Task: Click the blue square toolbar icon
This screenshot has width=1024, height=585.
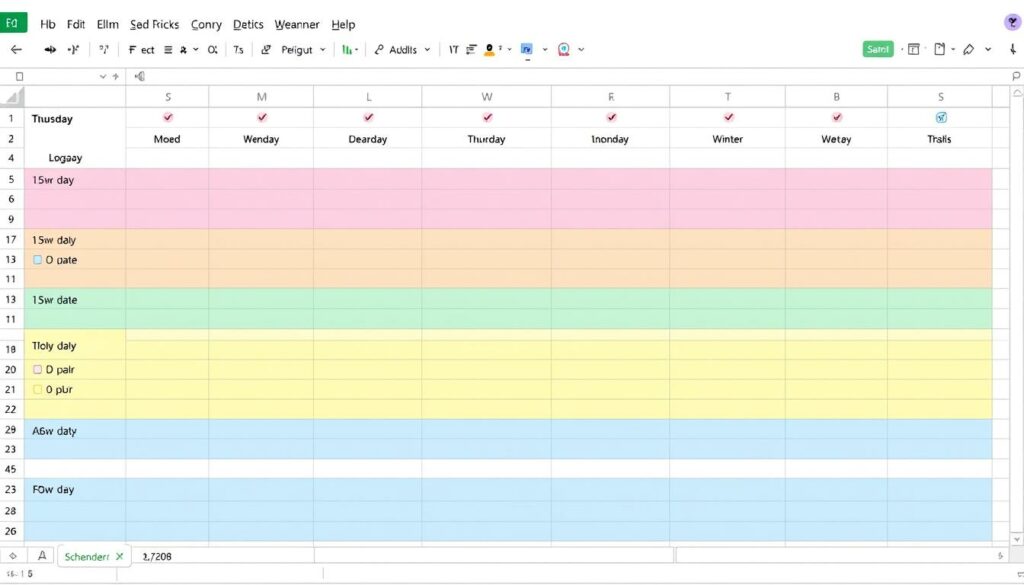Action: pos(527,49)
